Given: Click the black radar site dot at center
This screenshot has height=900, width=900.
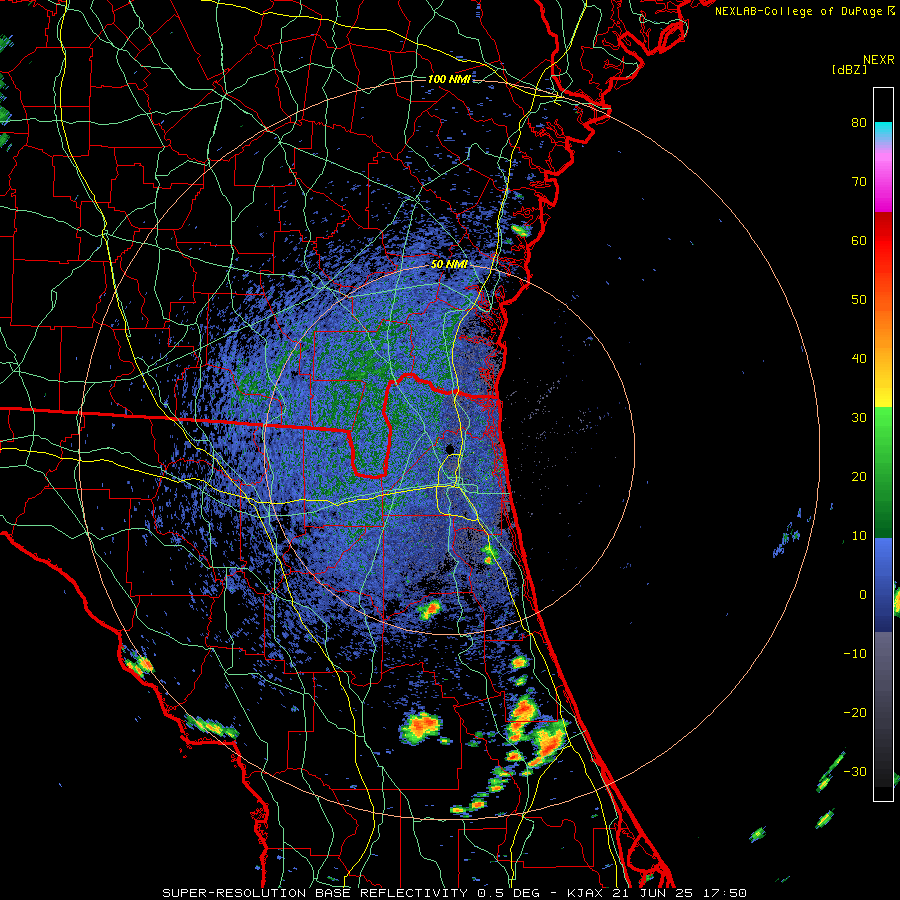Looking at the screenshot, I should tap(451, 449).
